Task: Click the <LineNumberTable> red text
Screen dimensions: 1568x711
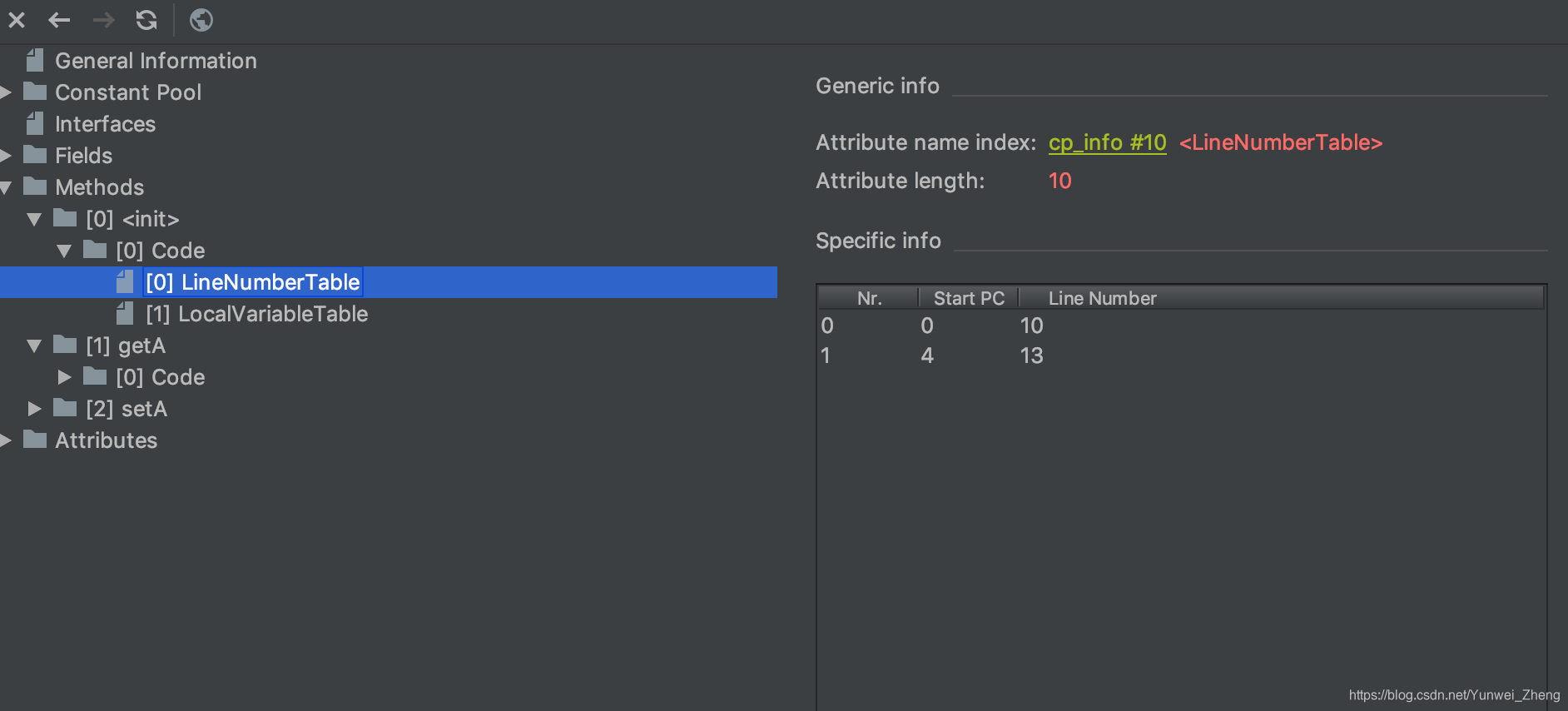Action: [1281, 142]
